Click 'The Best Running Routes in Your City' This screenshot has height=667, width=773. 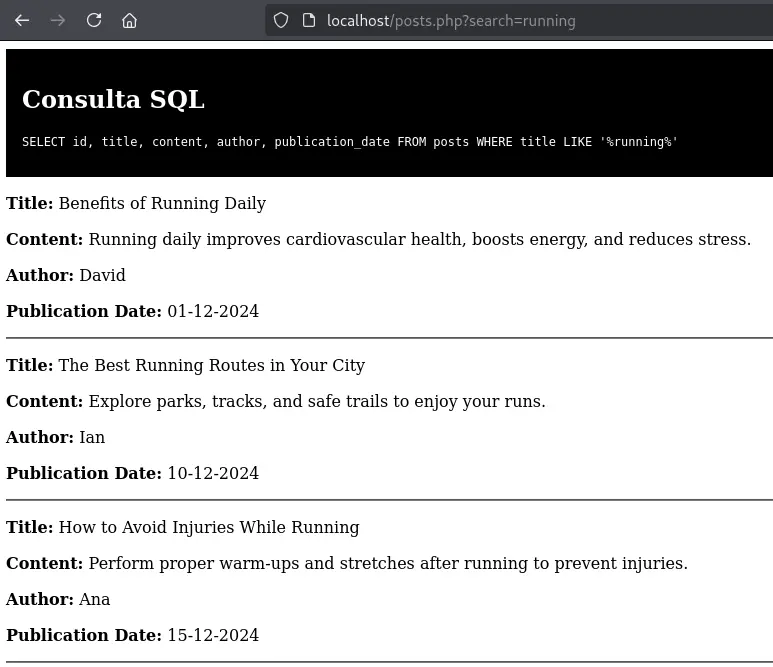click(x=211, y=366)
